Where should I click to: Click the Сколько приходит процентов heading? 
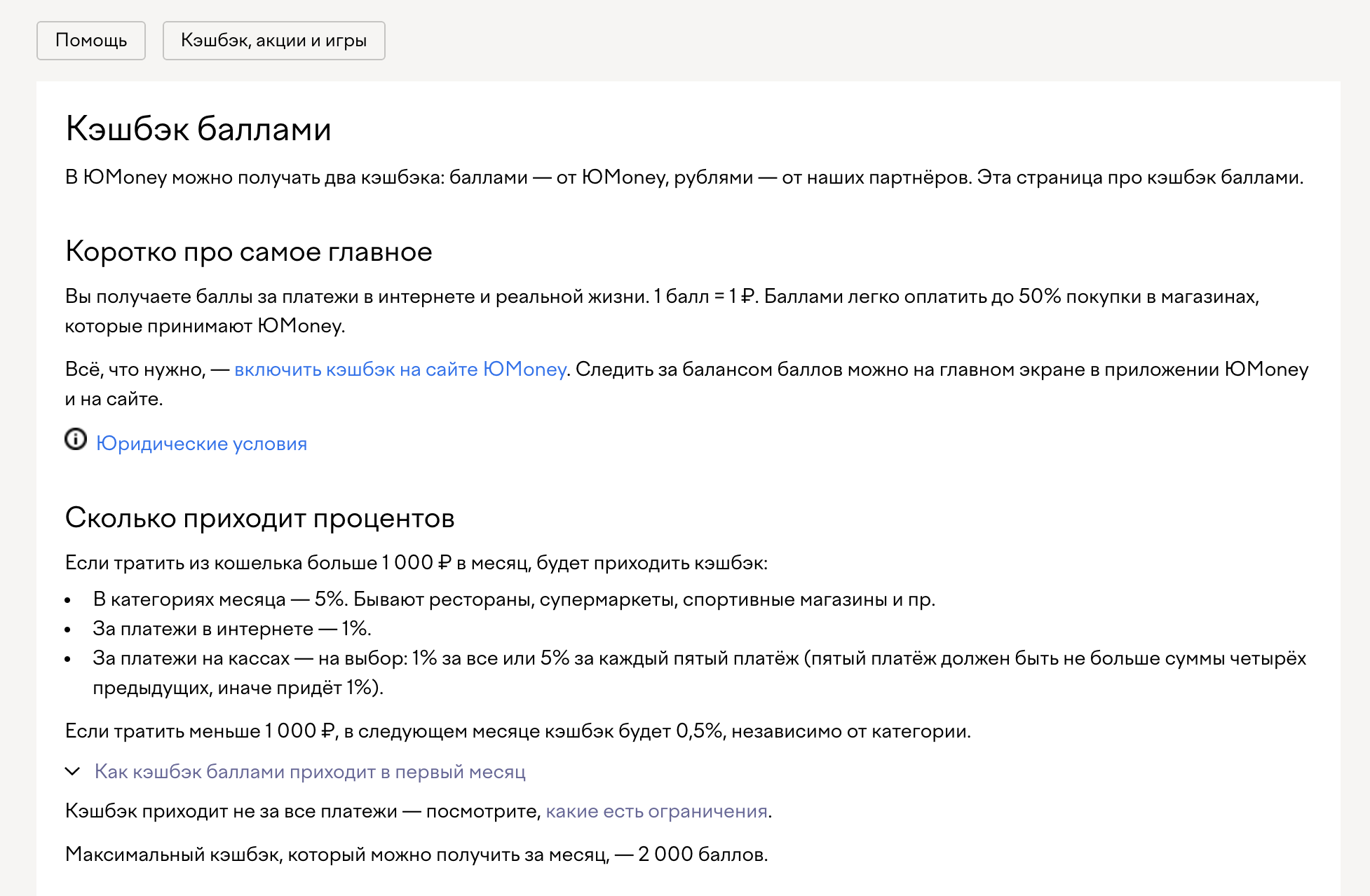click(260, 518)
